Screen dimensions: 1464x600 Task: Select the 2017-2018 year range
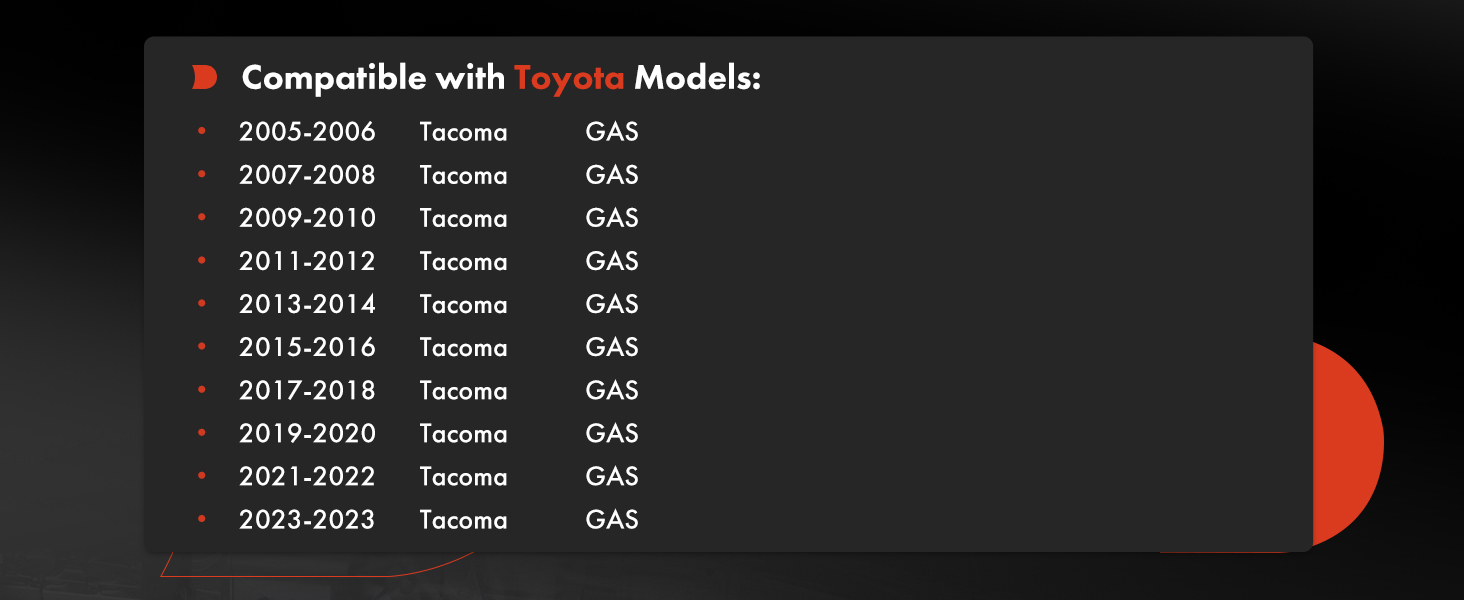pos(307,390)
